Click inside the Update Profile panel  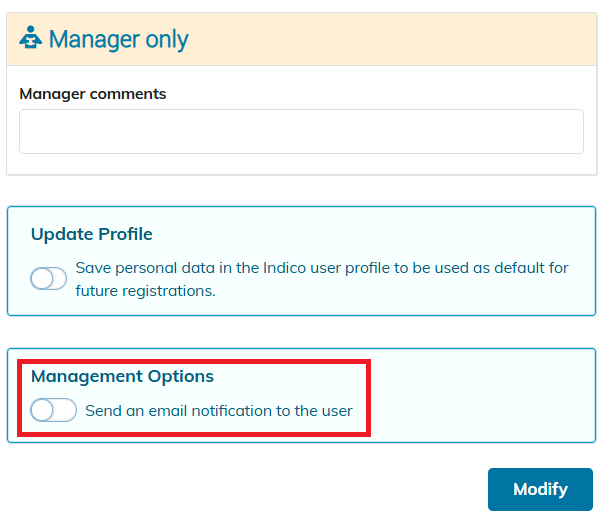click(x=302, y=261)
